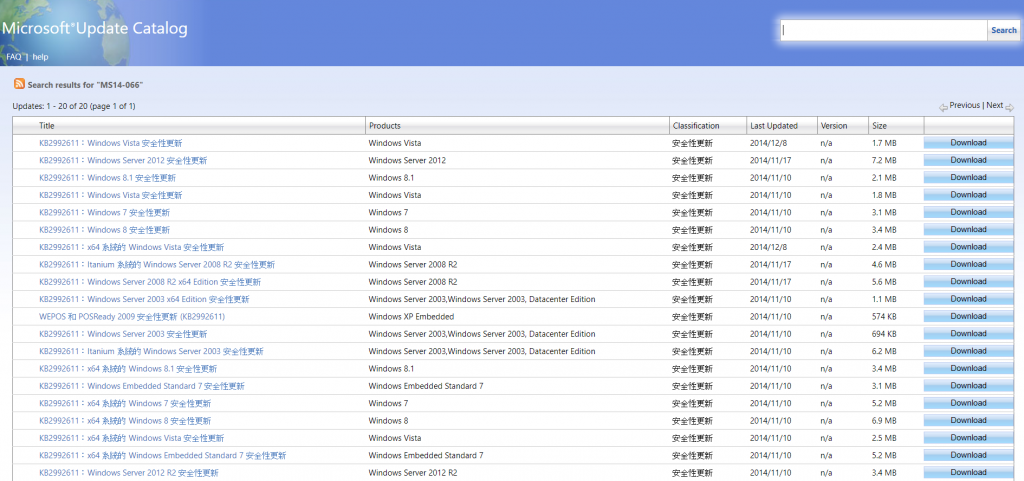Download the 2.4 MB x64 Windows Vista update
1024x481 pixels.
click(x=968, y=247)
